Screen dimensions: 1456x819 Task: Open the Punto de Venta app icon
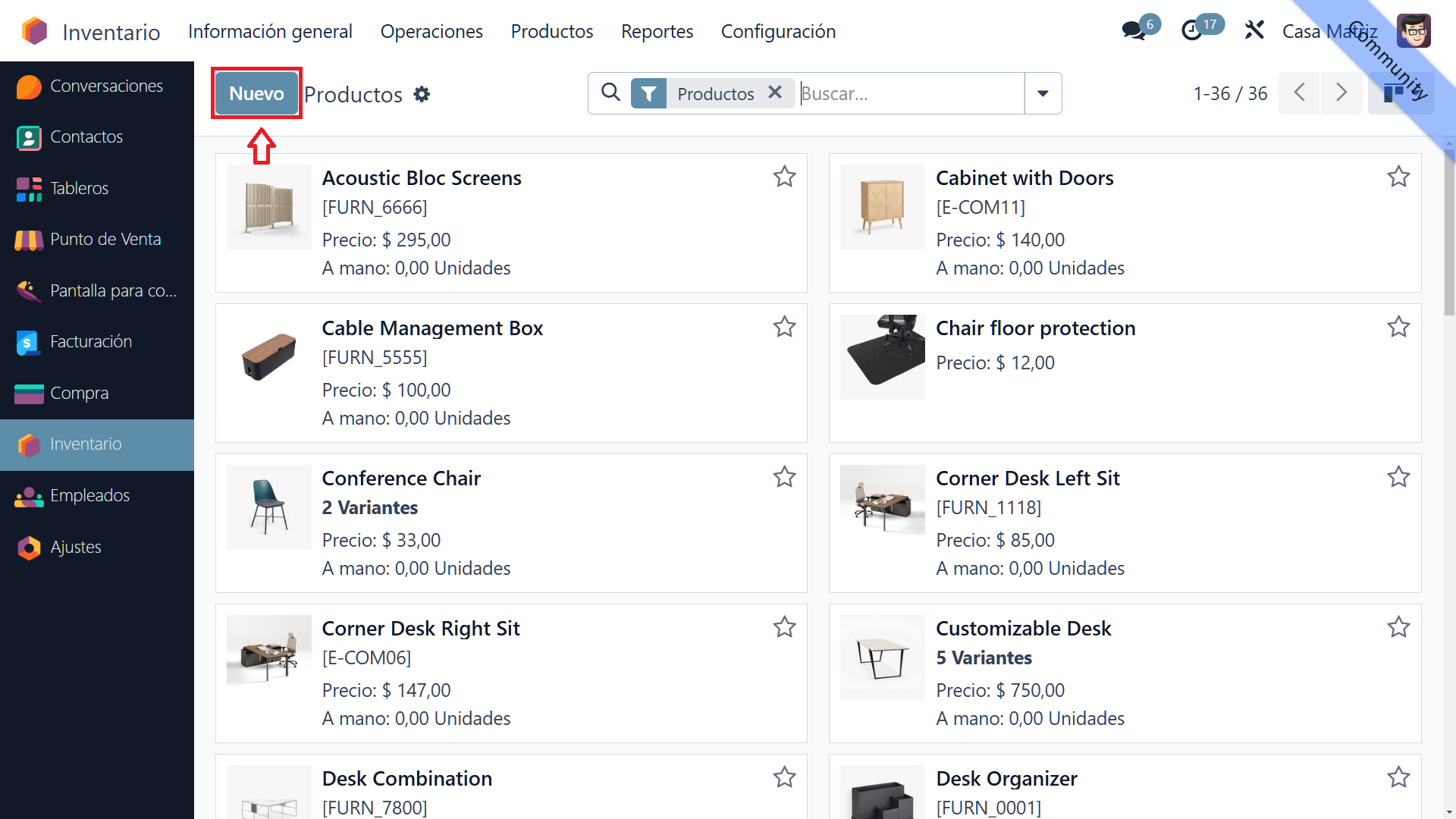[29, 240]
